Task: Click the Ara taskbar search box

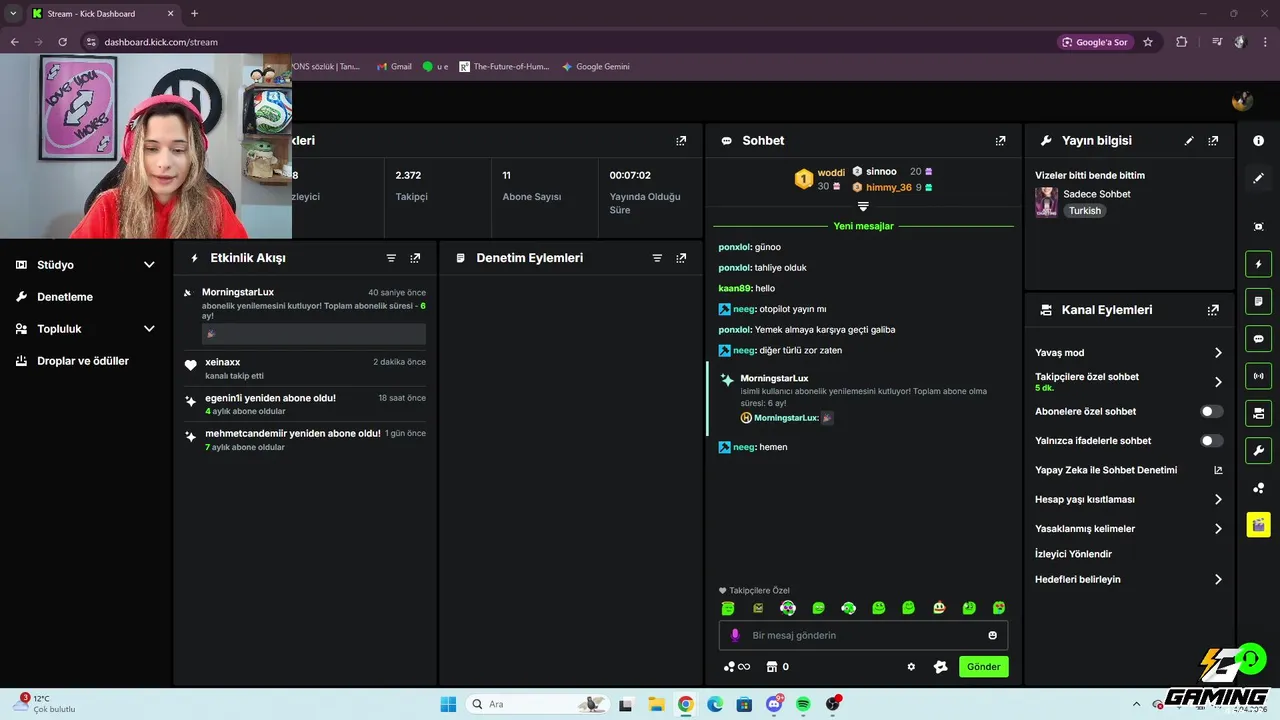Action: (x=536, y=704)
